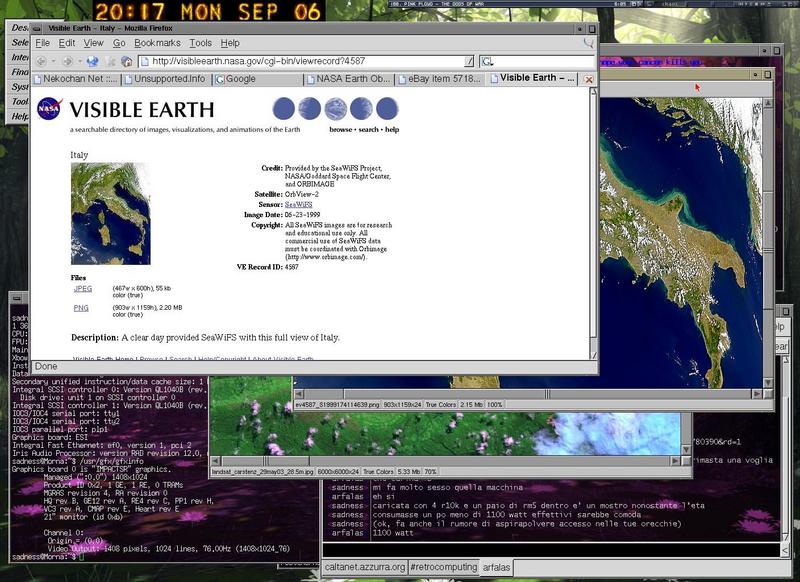Switch to the NASA Earth Ob... tab
The width and height of the screenshot is (800, 582).
coord(349,79)
